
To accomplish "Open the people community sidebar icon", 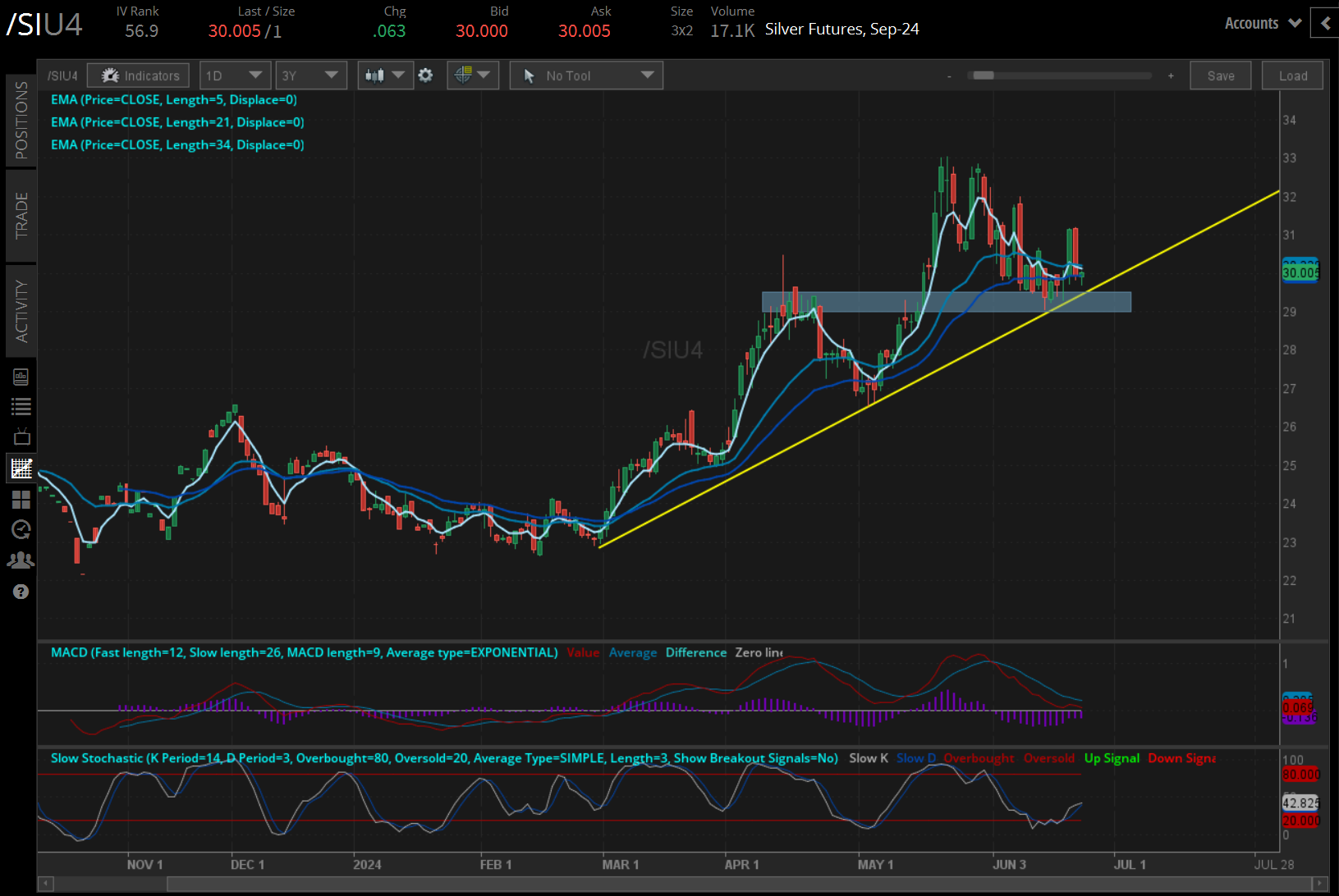I will (21, 560).
